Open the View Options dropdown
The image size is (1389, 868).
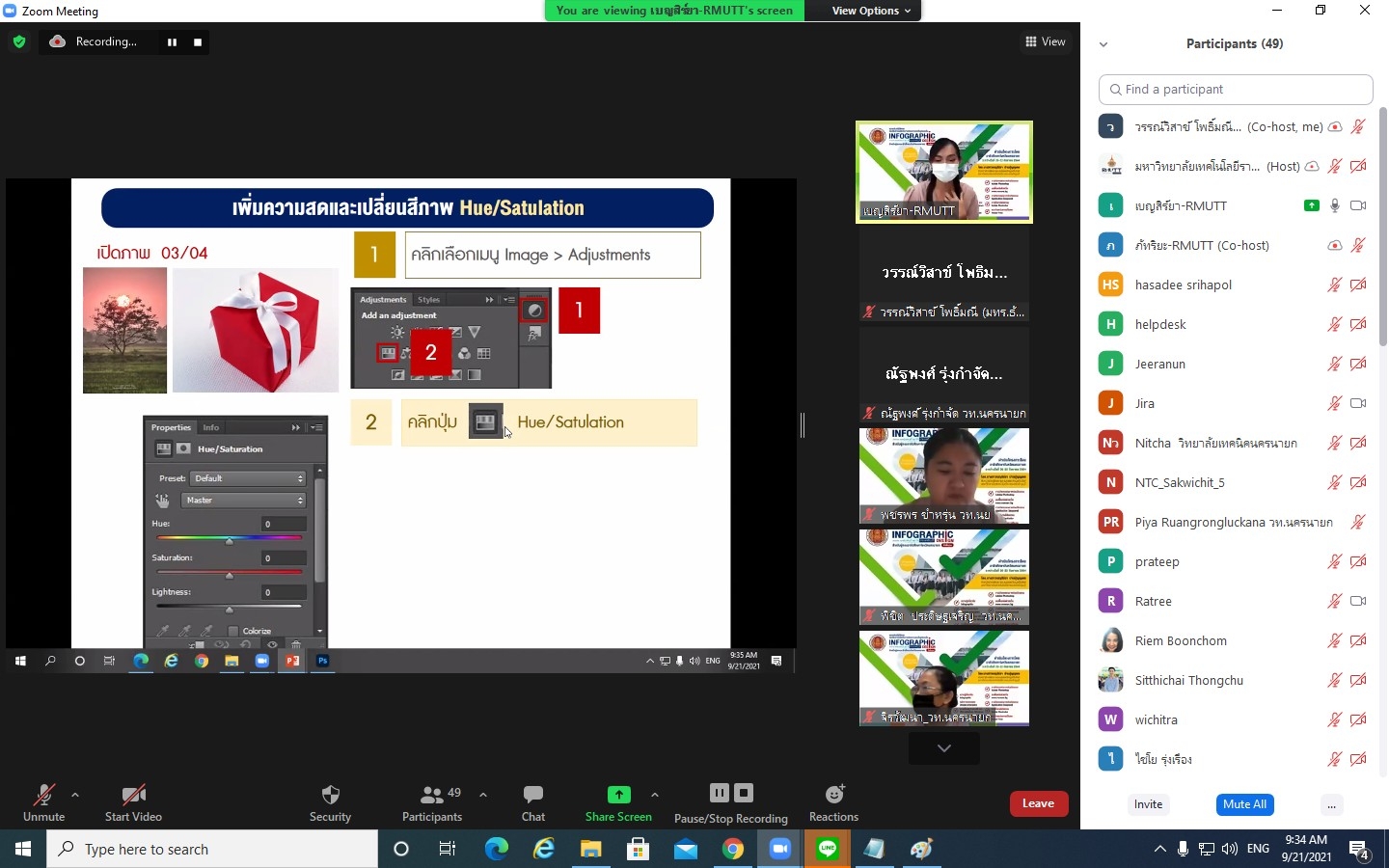(872, 11)
